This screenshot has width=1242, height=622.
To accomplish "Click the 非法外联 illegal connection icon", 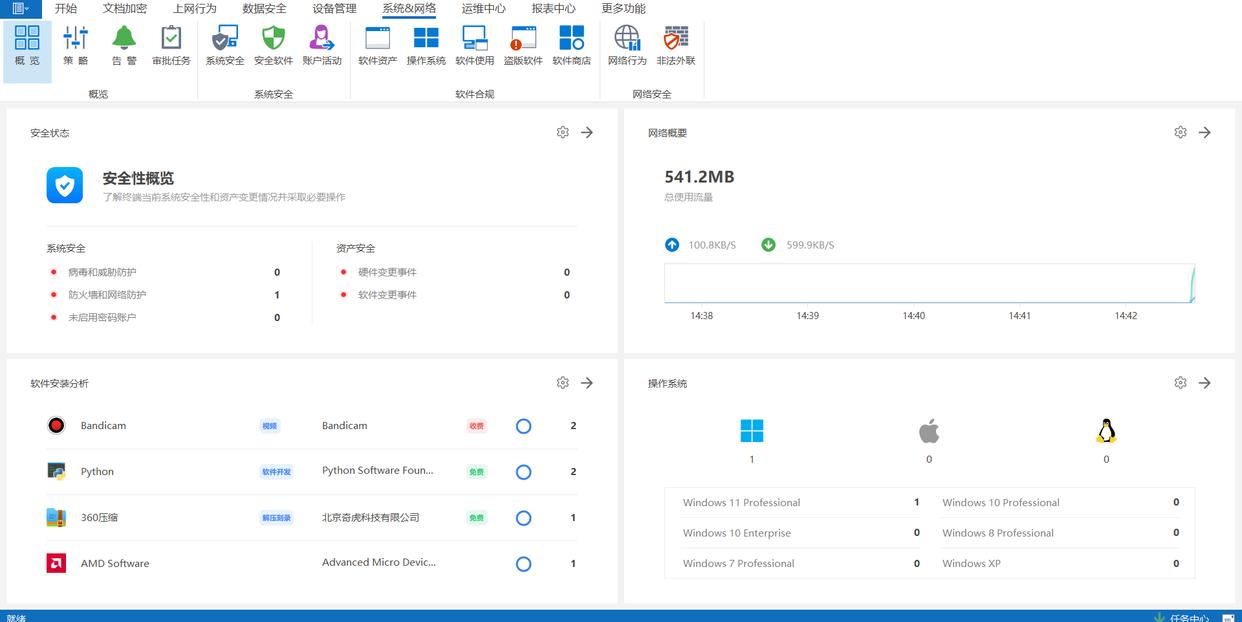I will pos(676,45).
